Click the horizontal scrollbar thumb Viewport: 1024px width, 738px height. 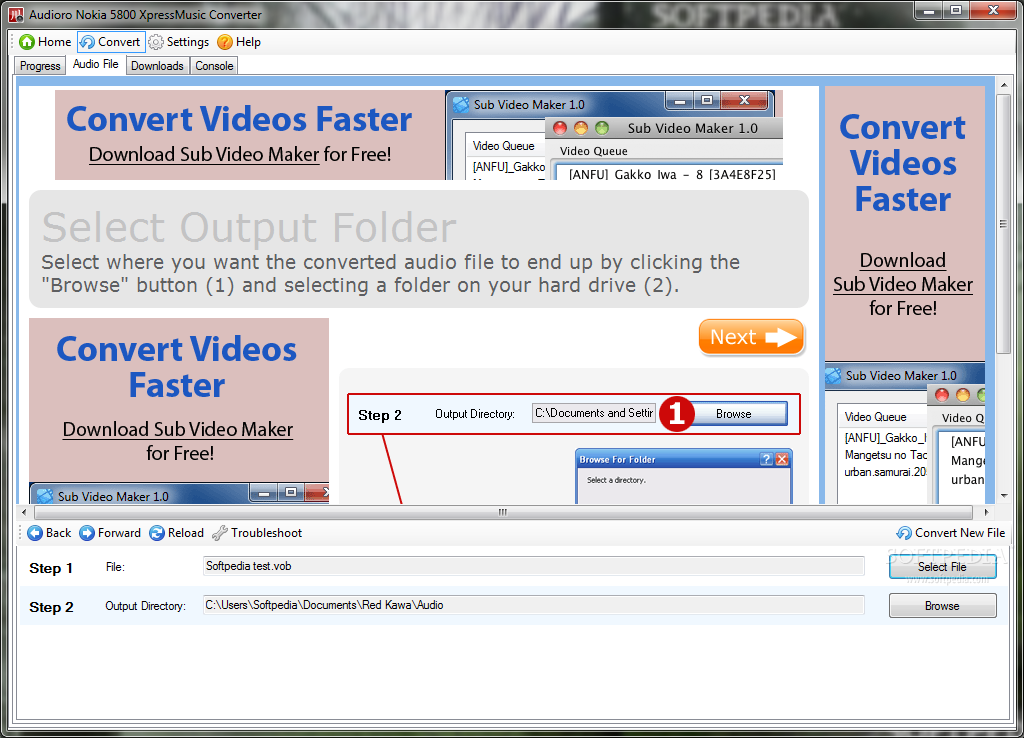502,512
